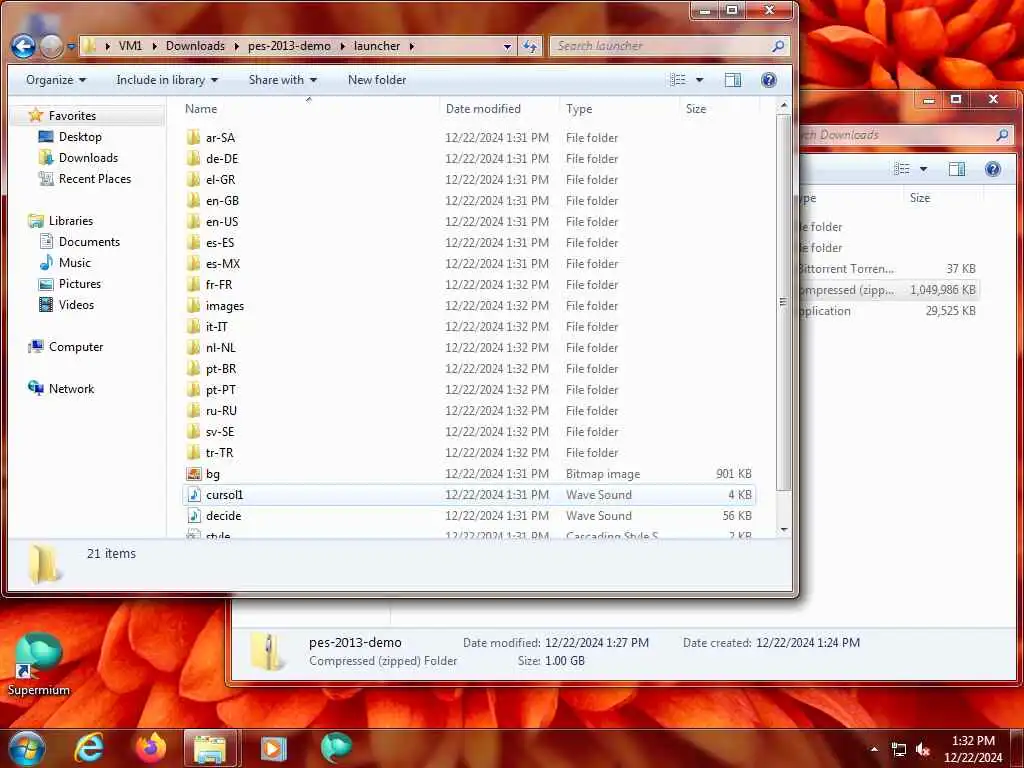Select the cursol1 wave sound icon
This screenshot has width=1024, height=768.
(193, 494)
